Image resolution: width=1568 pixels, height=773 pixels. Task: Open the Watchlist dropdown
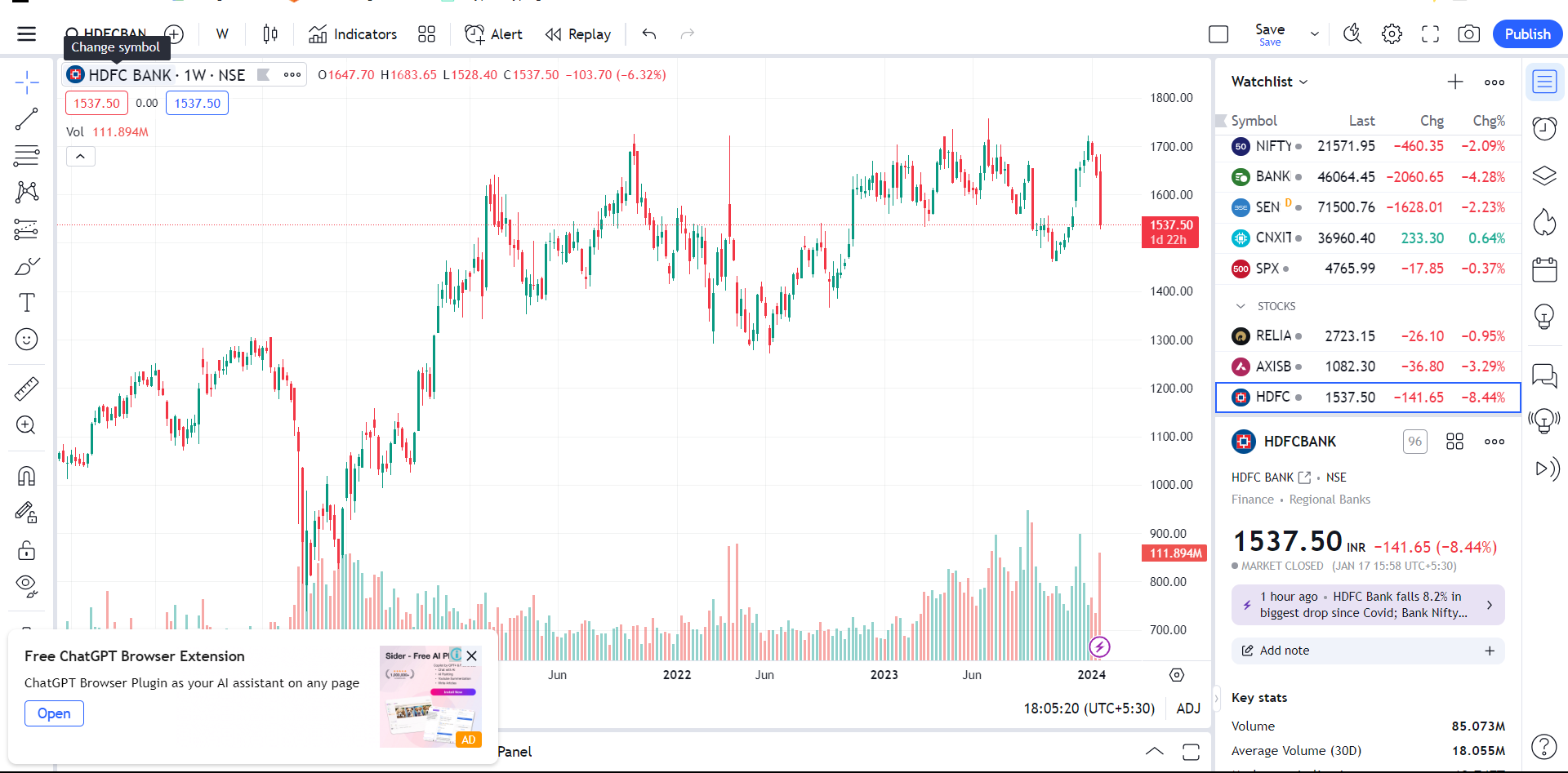click(1269, 82)
